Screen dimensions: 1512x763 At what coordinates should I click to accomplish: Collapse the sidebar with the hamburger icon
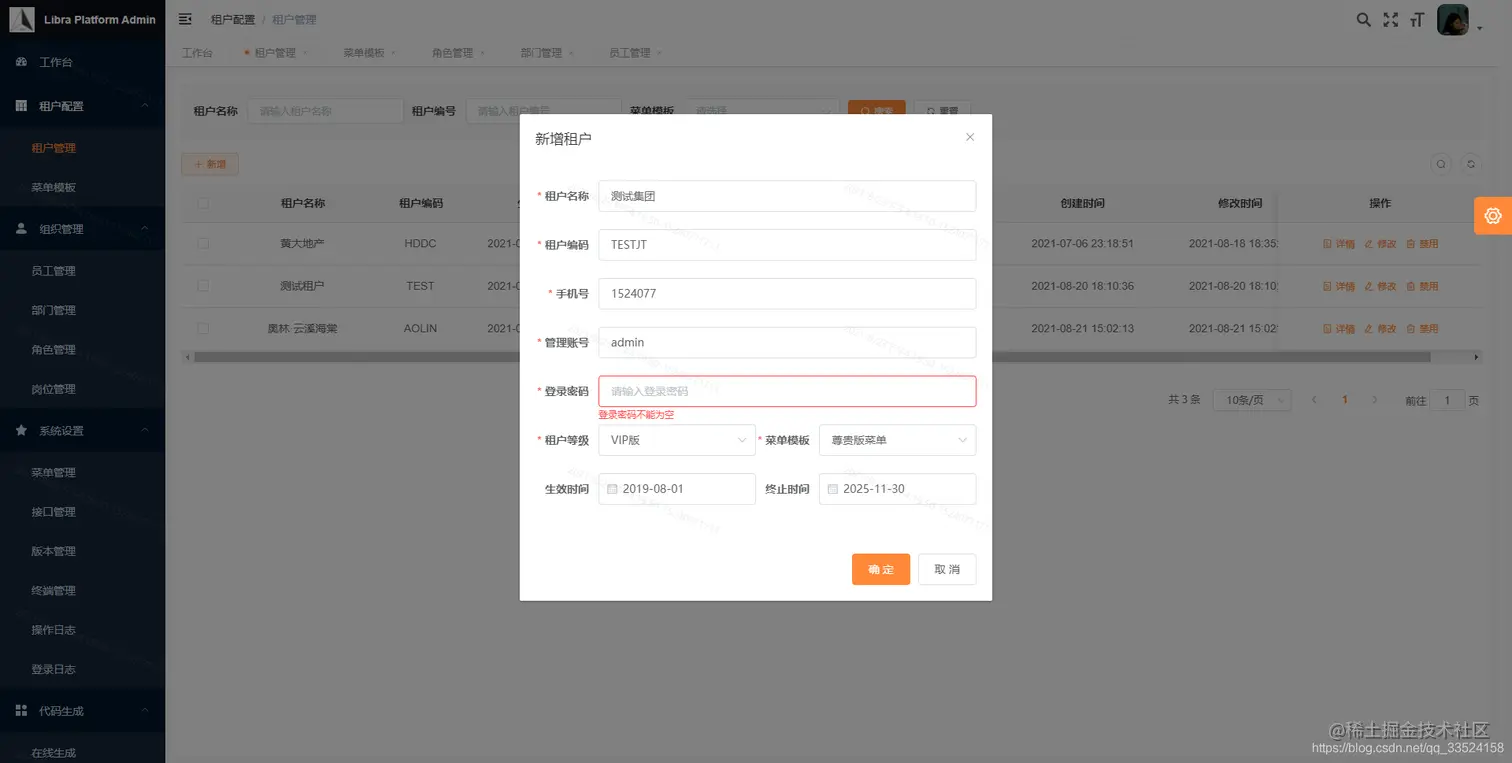[185, 19]
